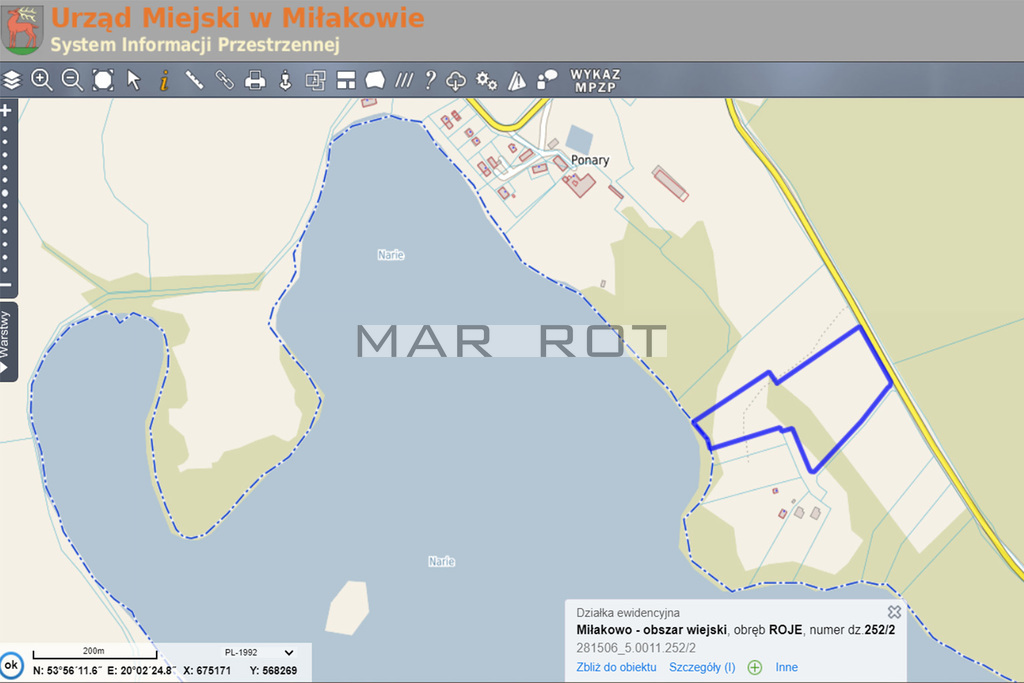Image resolution: width=1024 pixels, height=683 pixels.
Task: Open the help question mark icon
Action: (430, 80)
